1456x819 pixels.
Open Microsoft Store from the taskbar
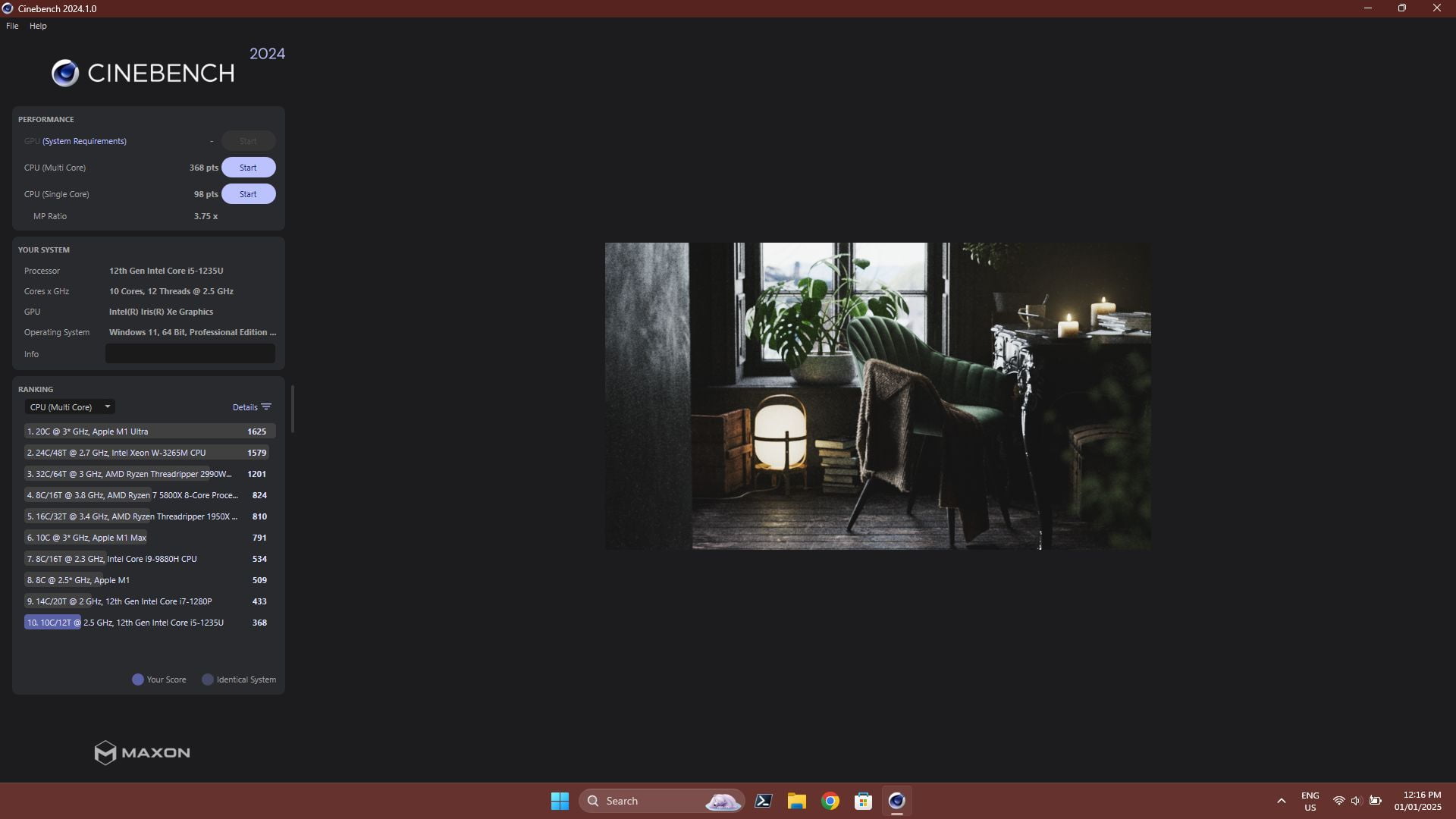tap(863, 801)
